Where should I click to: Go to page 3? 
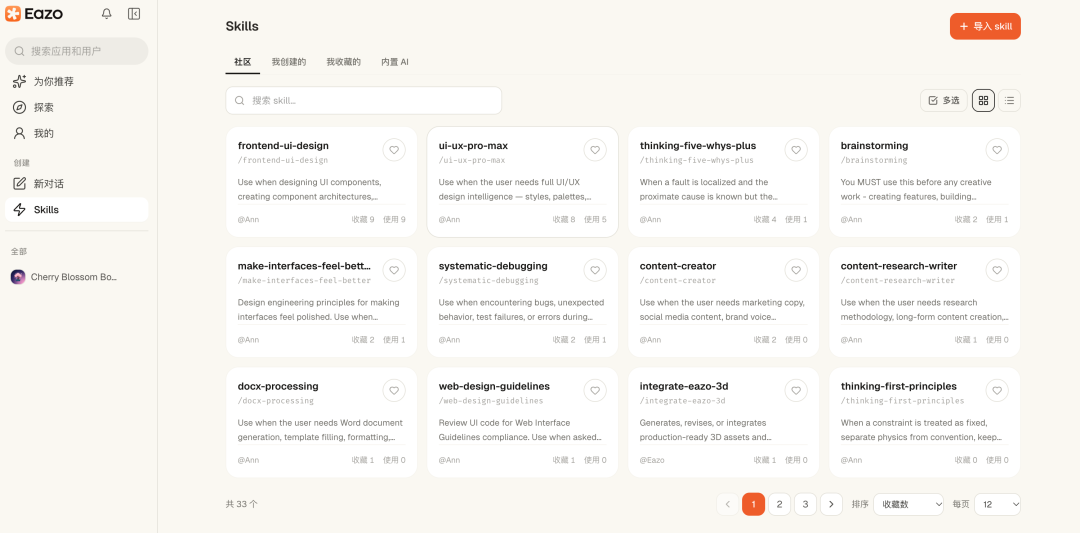click(805, 504)
